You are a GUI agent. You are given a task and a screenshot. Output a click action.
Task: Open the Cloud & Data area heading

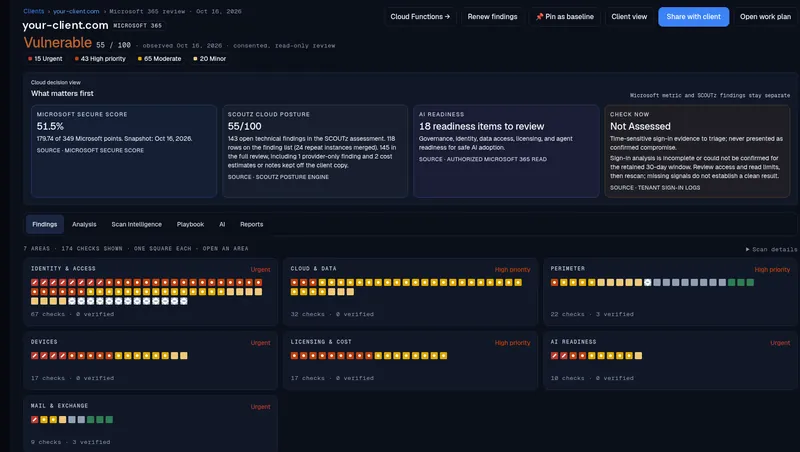point(313,268)
